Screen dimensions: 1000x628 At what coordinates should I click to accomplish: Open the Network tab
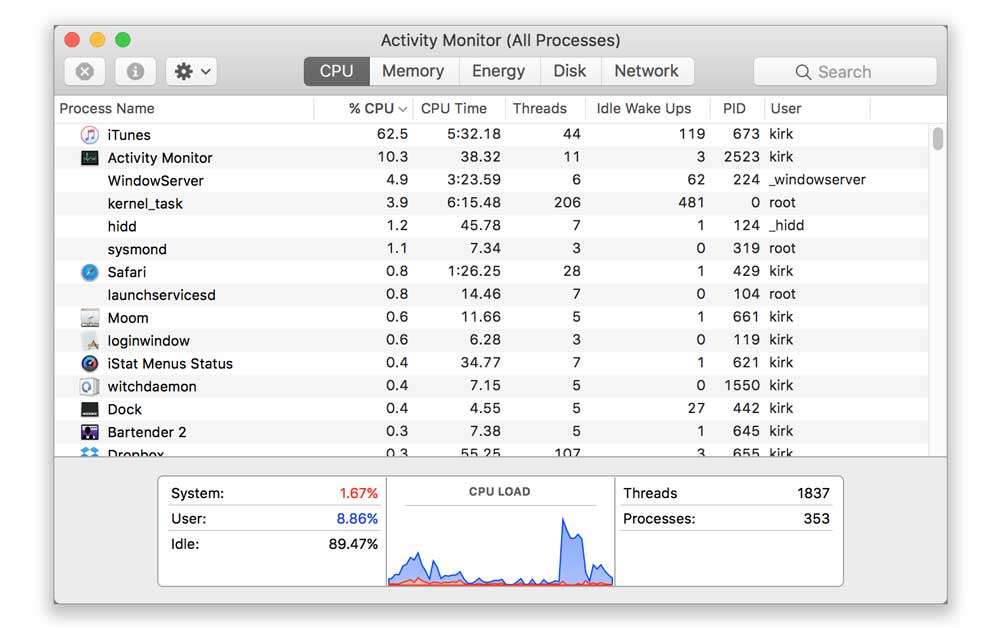(x=647, y=71)
